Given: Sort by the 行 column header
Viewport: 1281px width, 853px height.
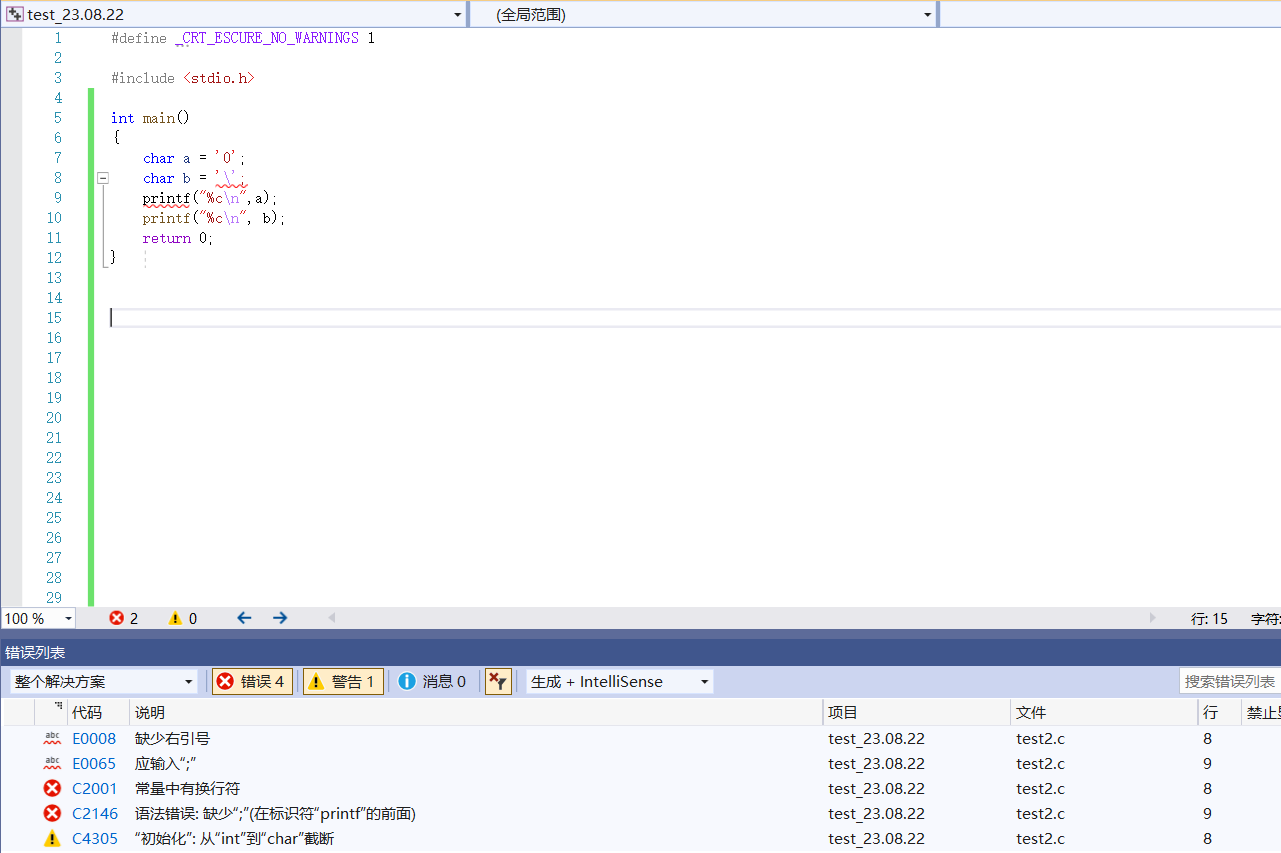Looking at the screenshot, I should click(x=1219, y=712).
